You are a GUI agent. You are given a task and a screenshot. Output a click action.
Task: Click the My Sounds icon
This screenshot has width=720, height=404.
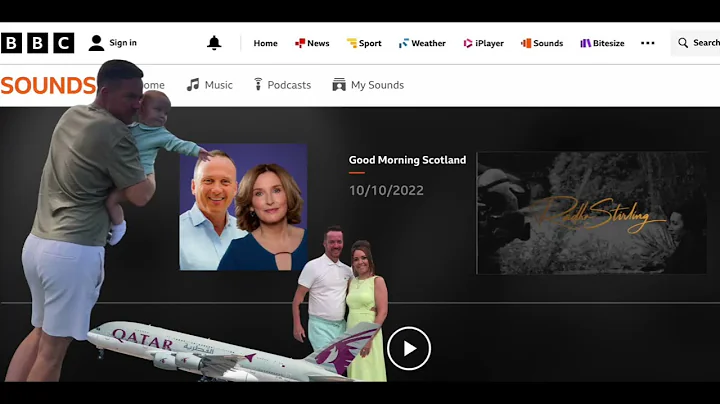click(339, 84)
